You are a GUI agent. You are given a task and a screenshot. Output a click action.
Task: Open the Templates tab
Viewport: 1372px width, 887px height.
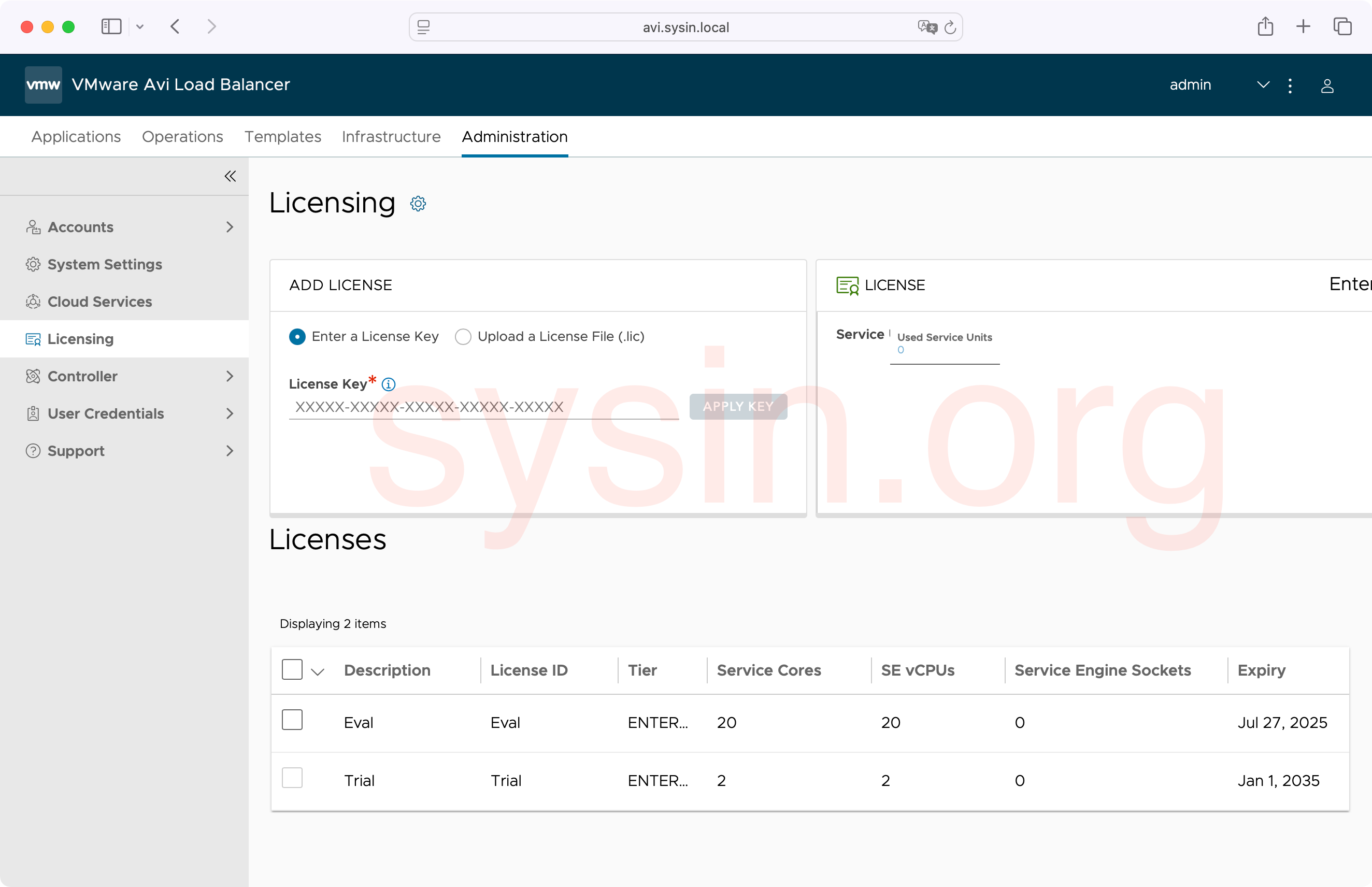[x=283, y=136]
